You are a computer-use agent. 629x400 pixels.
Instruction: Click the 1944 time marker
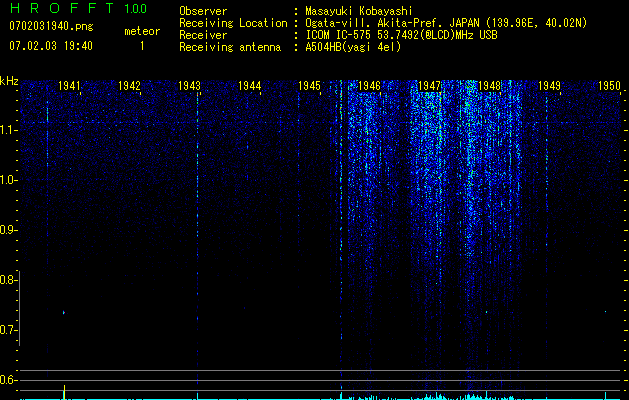pos(250,86)
